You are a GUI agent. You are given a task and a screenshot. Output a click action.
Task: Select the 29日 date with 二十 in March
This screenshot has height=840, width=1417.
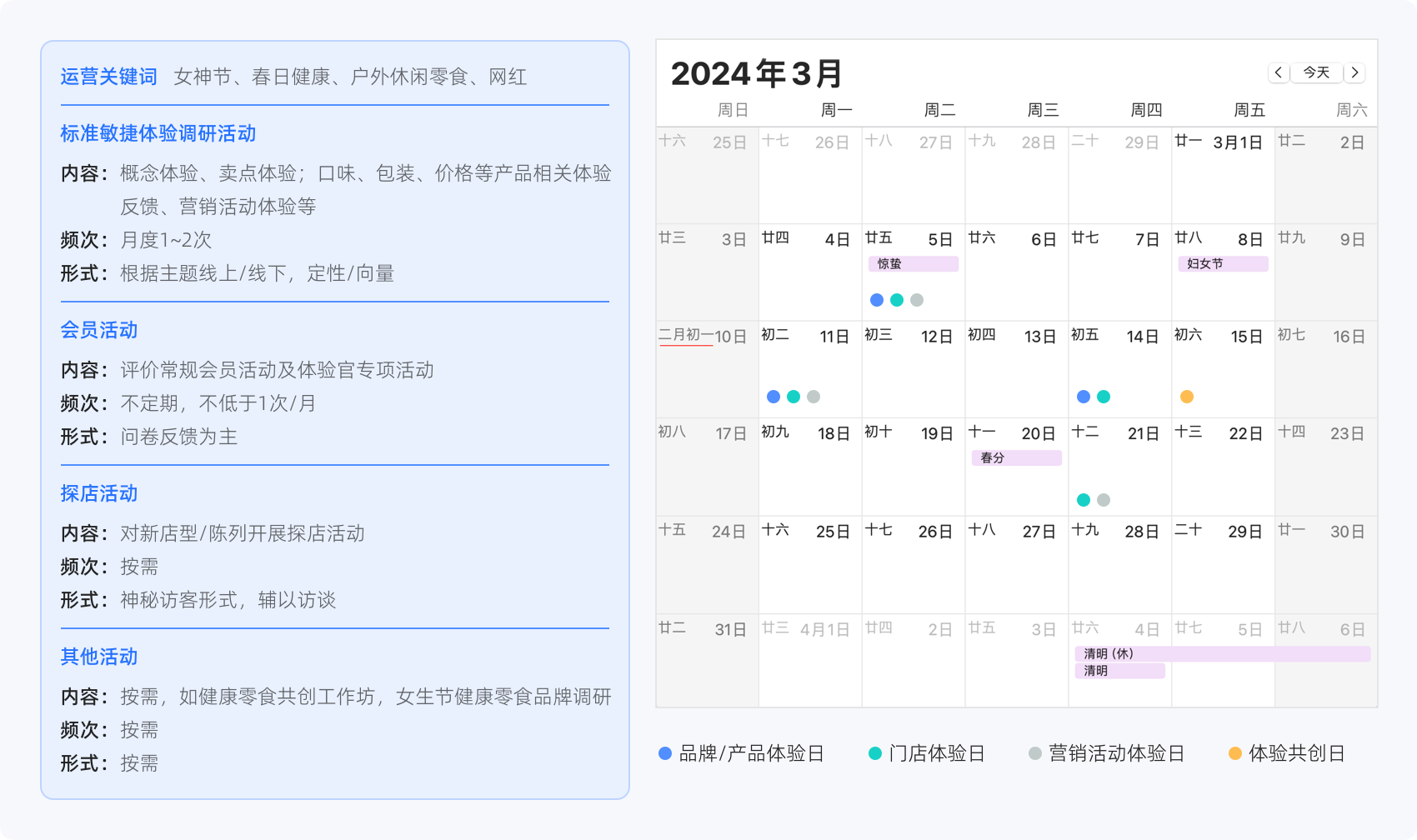tap(1223, 564)
